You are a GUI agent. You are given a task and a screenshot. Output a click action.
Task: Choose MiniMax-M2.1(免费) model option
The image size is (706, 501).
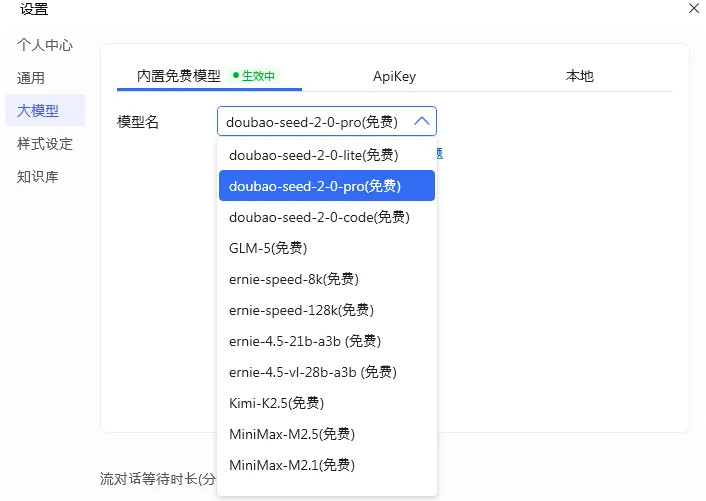tap(327, 465)
